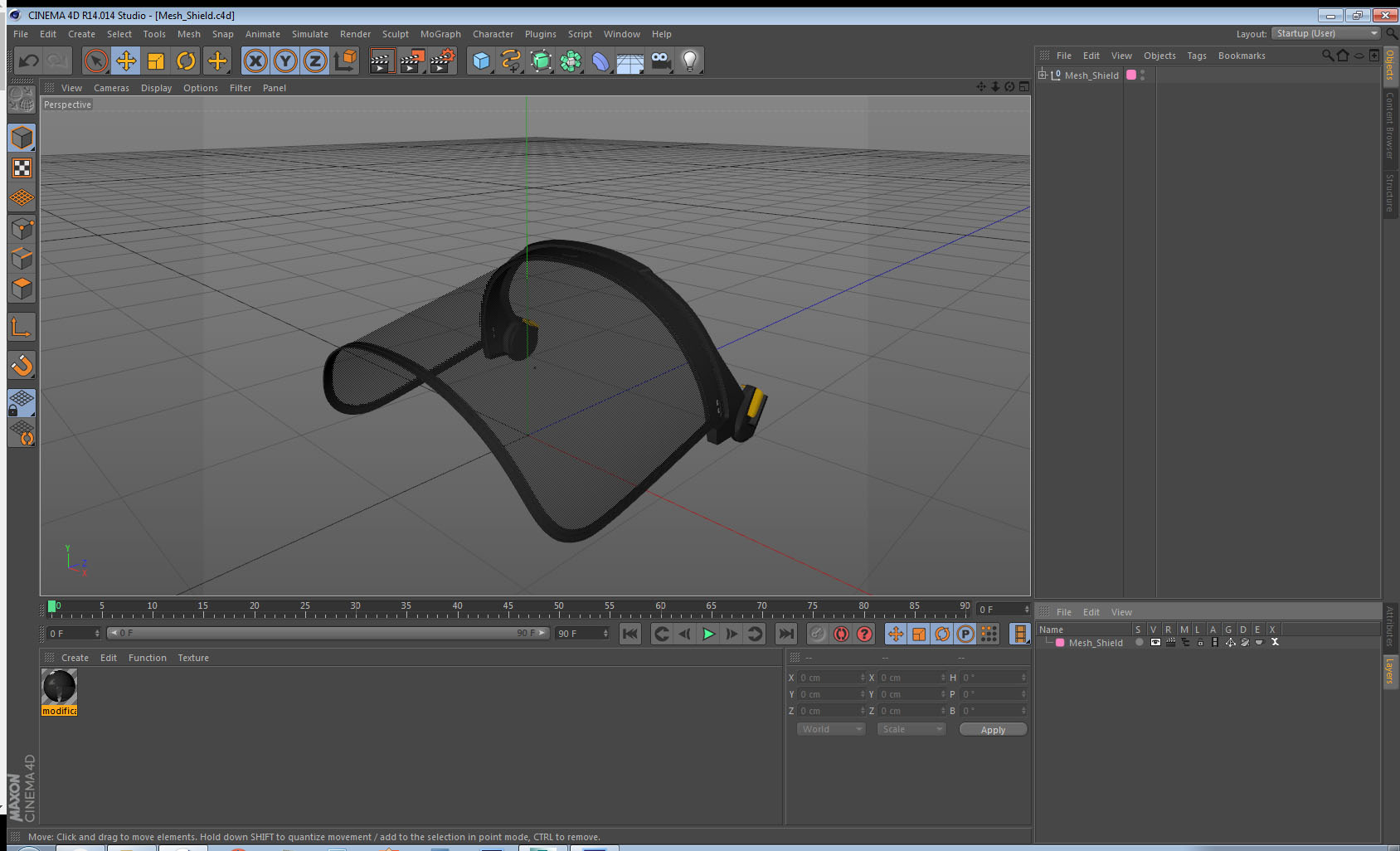Search objects with magnifier icon in Object Manager
The width and height of the screenshot is (1400, 851).
click(1327, 56)
